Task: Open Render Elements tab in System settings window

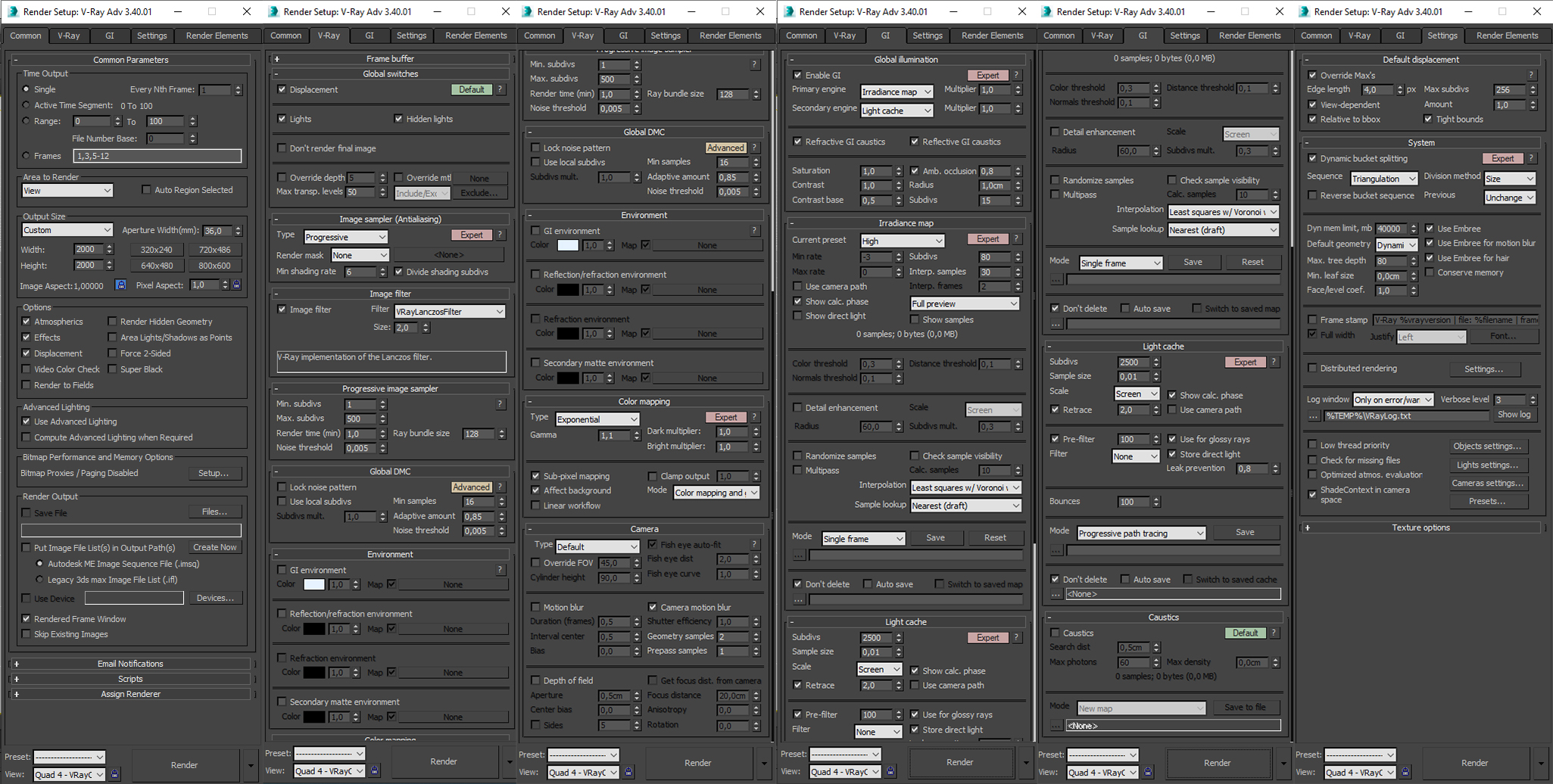Action: (1508, 36)
